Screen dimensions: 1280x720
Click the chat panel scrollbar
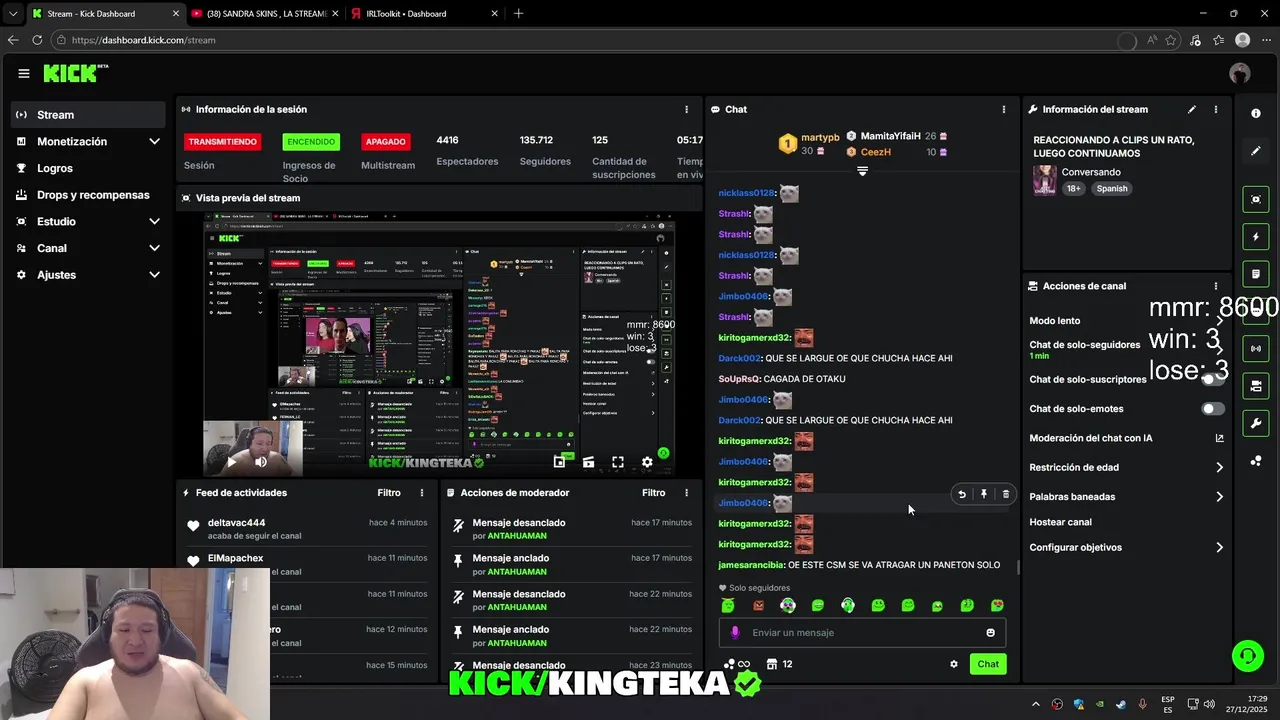click(x=1018, y=567)
